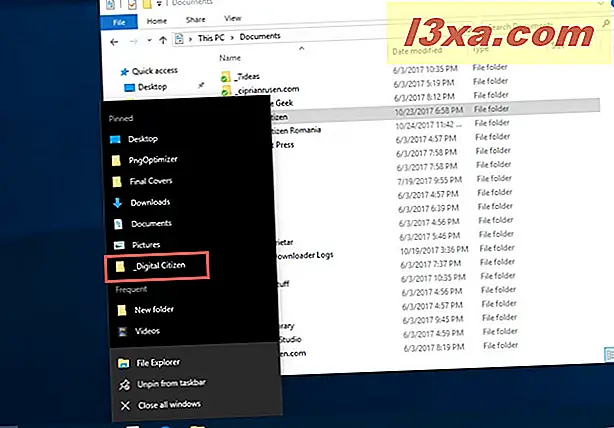Screen dimensions: 614x428
Task: Click the date 6/3/2017 8:12 PM
Action: (x=424, y=97)
